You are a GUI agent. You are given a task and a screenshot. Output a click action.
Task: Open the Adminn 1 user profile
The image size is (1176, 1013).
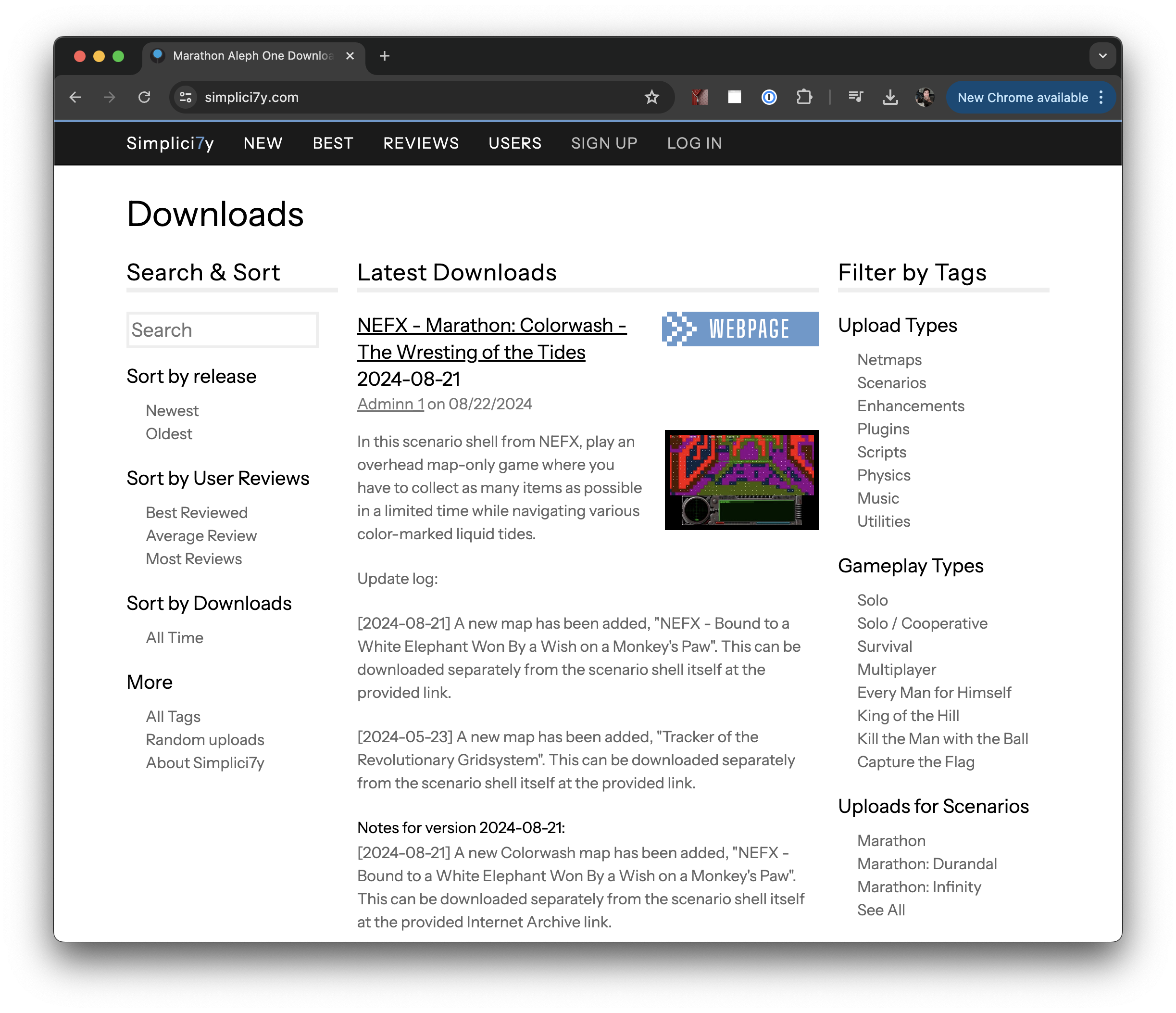point(390,404)
